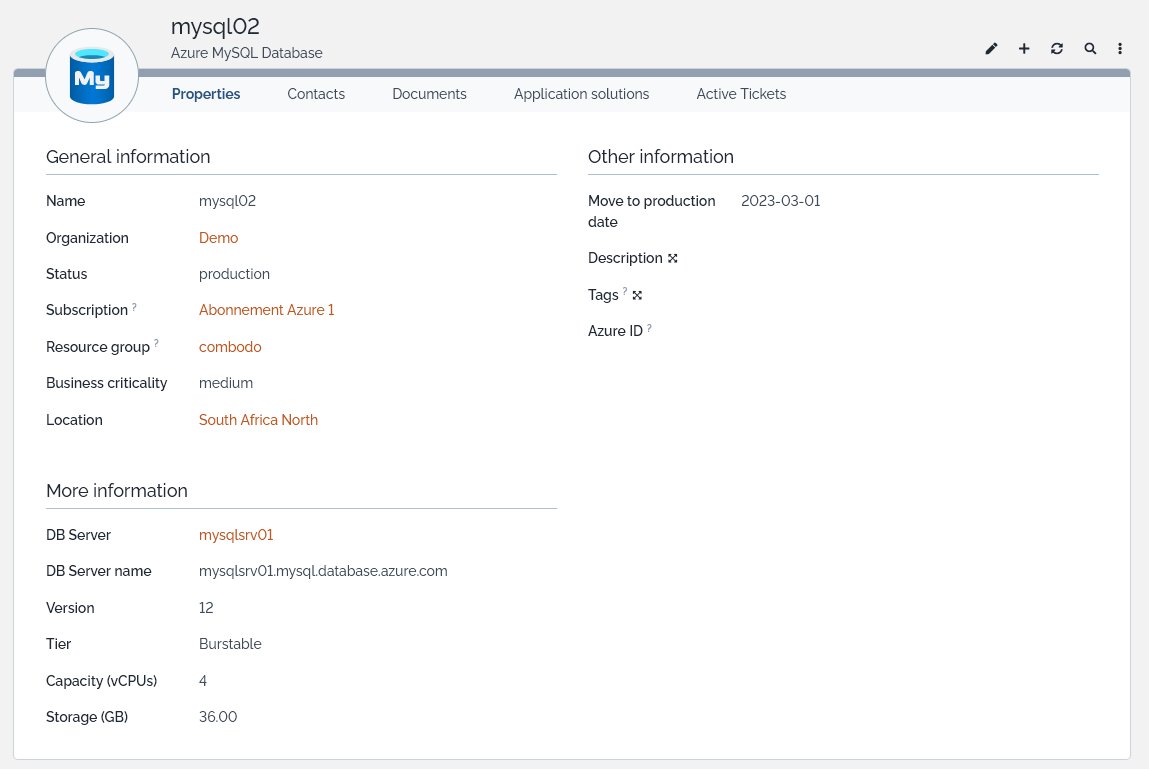Click the help hint next to Resource group

point(156,344)
